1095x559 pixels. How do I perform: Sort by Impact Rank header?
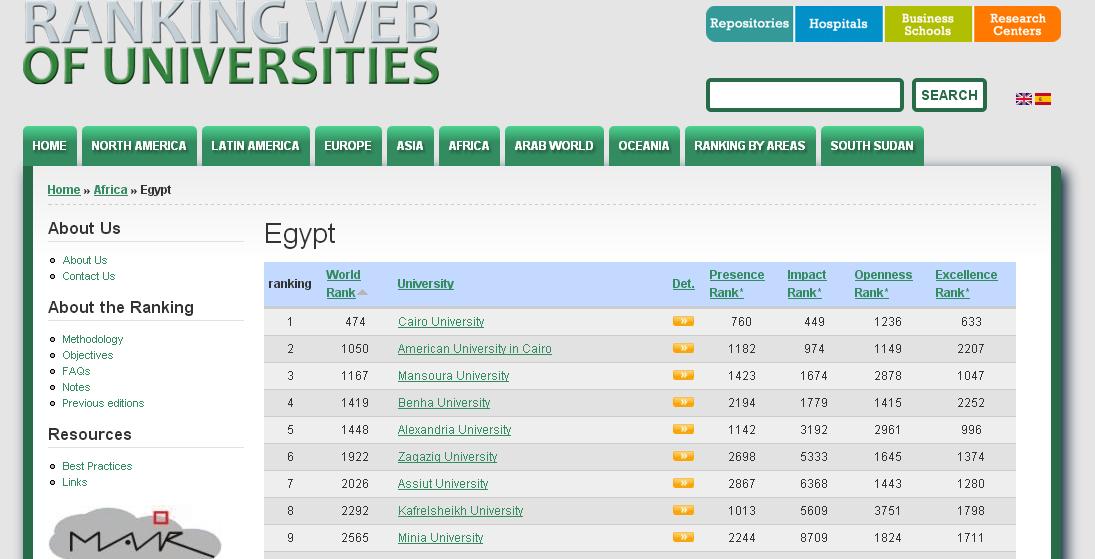click(807, 284)
